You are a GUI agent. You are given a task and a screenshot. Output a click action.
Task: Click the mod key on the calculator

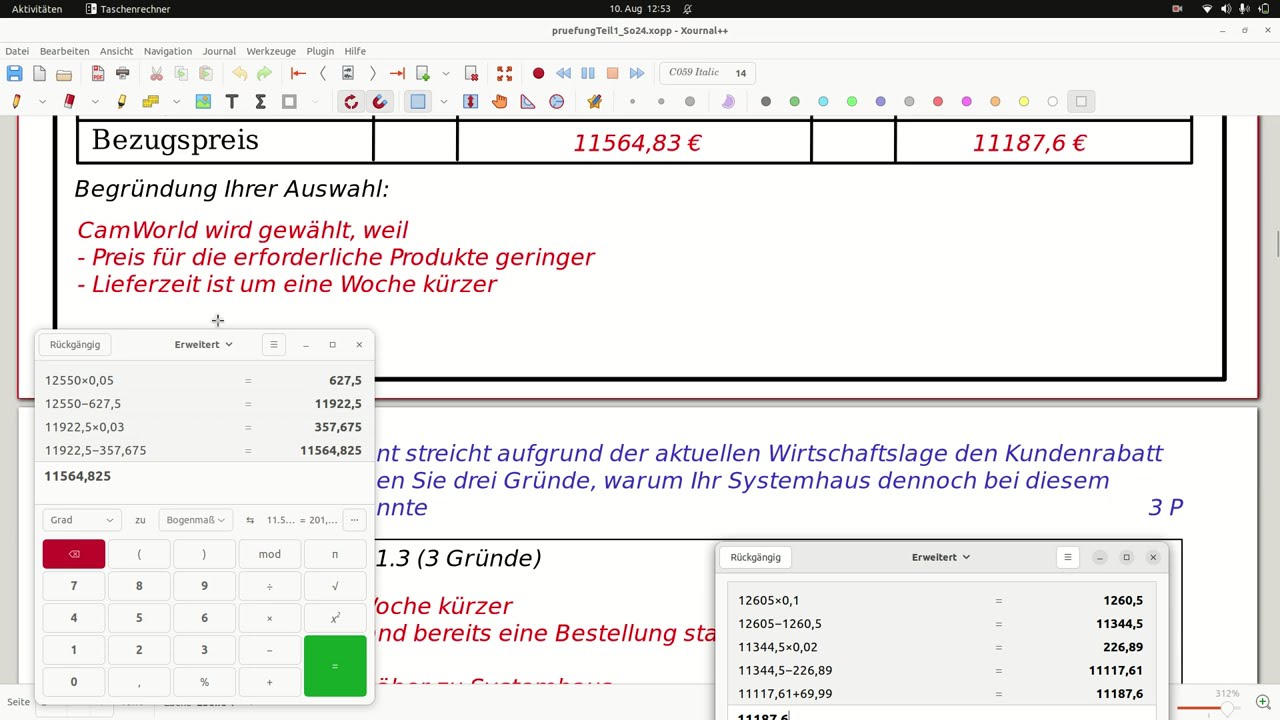click(x=270, y=554)
